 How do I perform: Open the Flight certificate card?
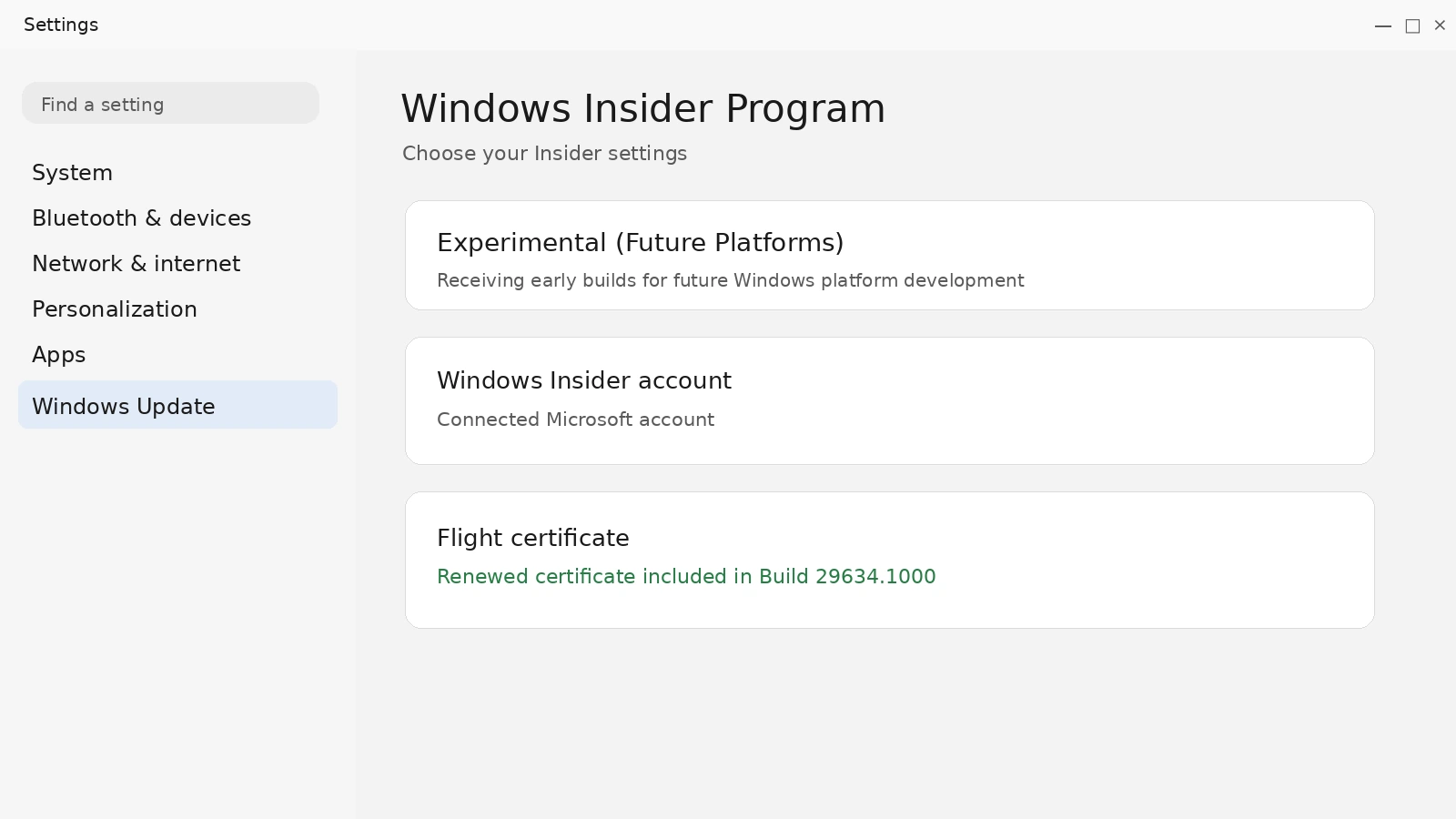pos(889,561)
